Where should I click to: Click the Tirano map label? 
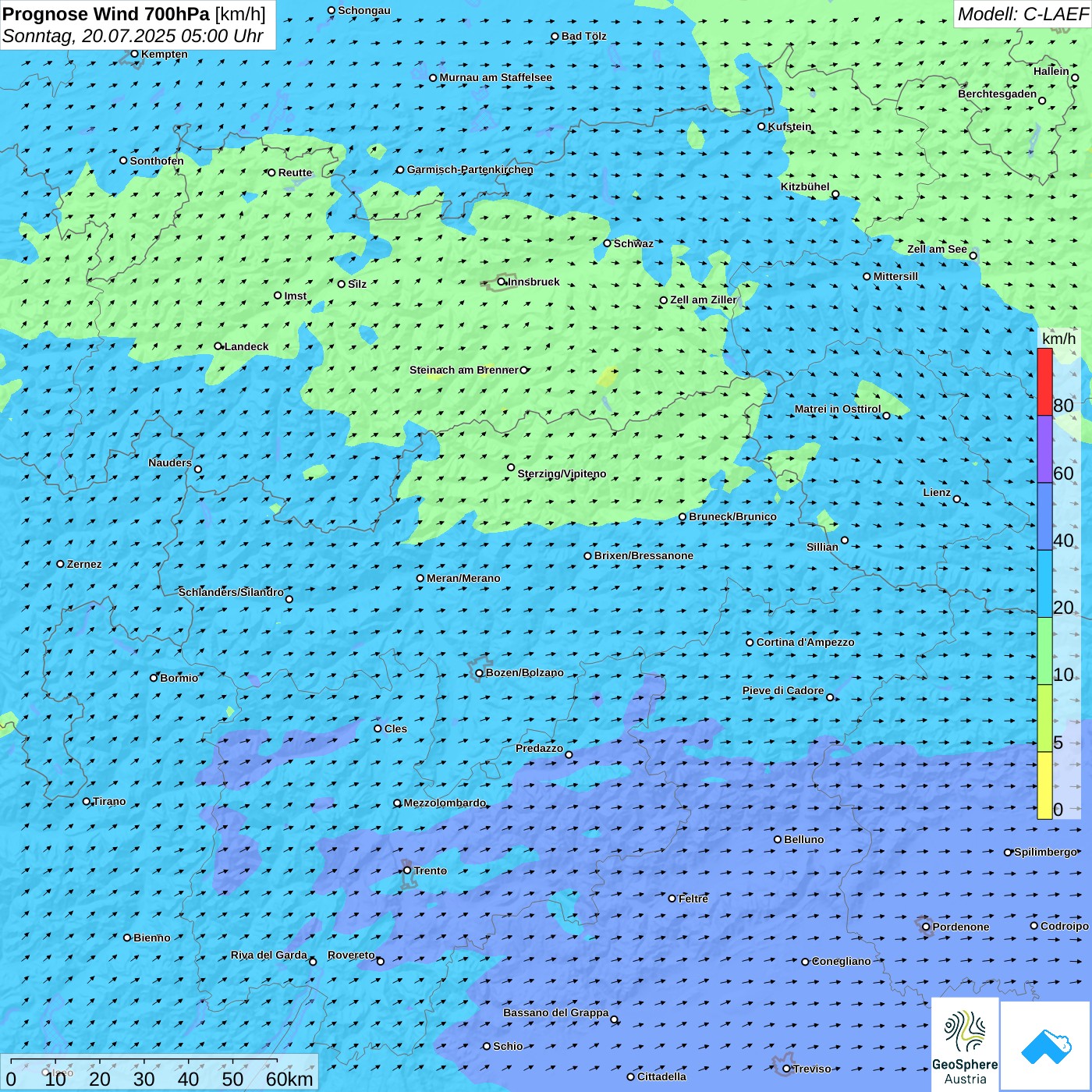[x=109, y=801]
